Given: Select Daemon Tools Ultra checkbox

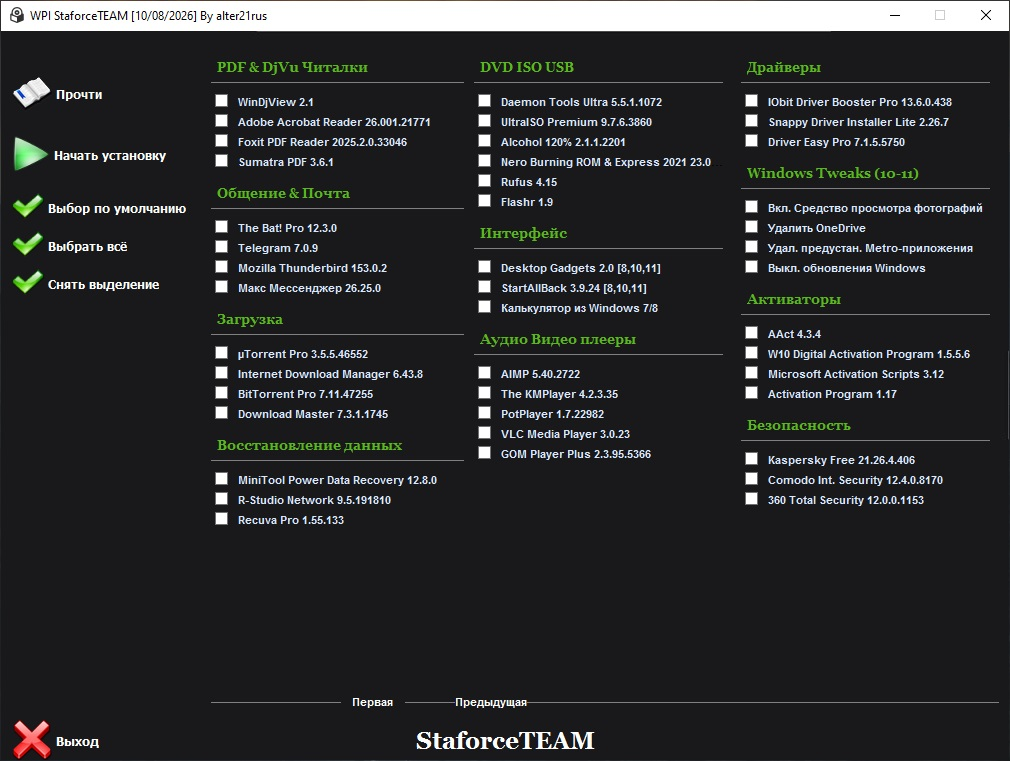Looking at the screenshot, I should pyautogui.click(x=484, y=101).
